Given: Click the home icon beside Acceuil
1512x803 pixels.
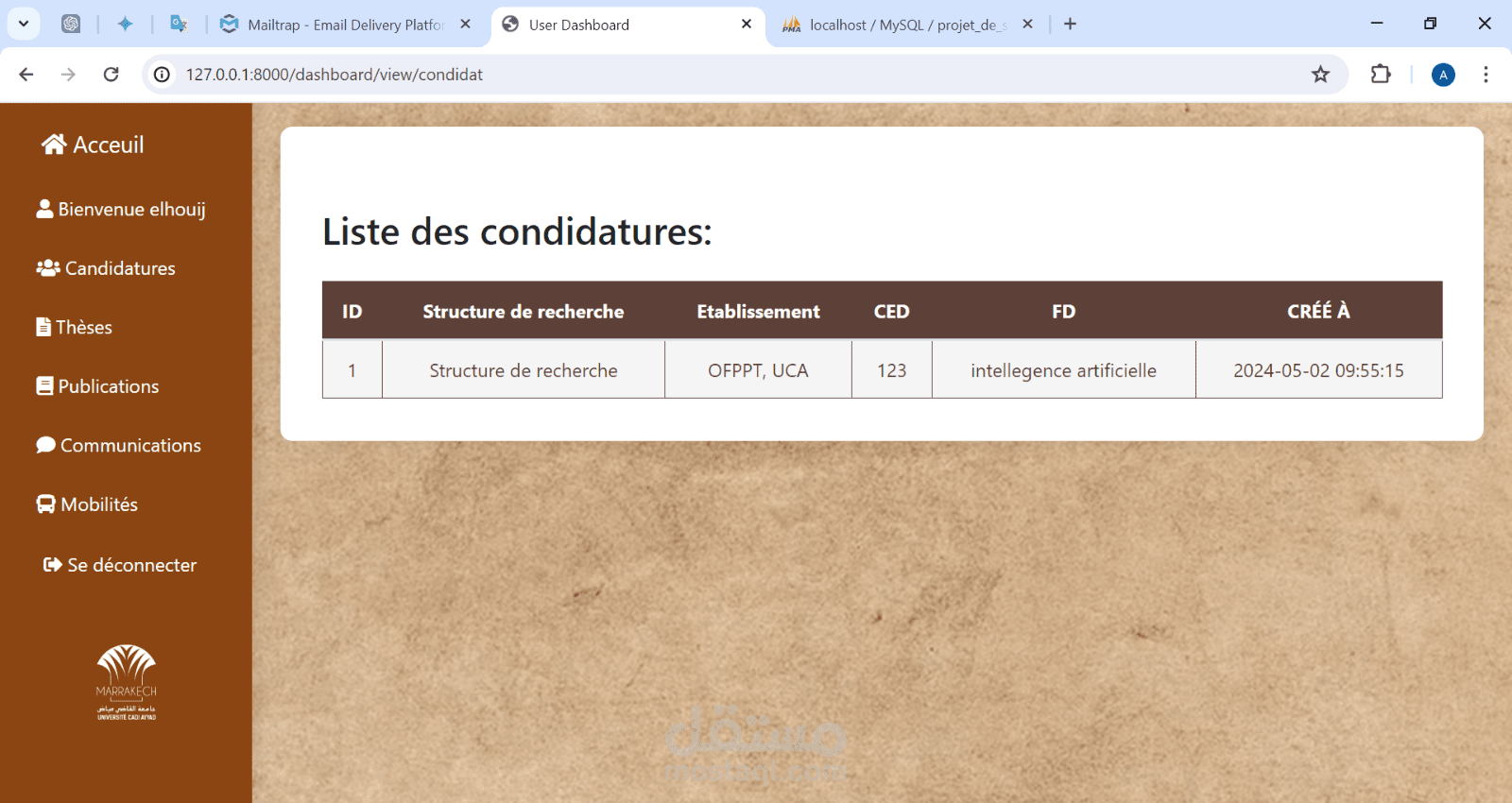Looking at the screenshot, I should [54, 144].
